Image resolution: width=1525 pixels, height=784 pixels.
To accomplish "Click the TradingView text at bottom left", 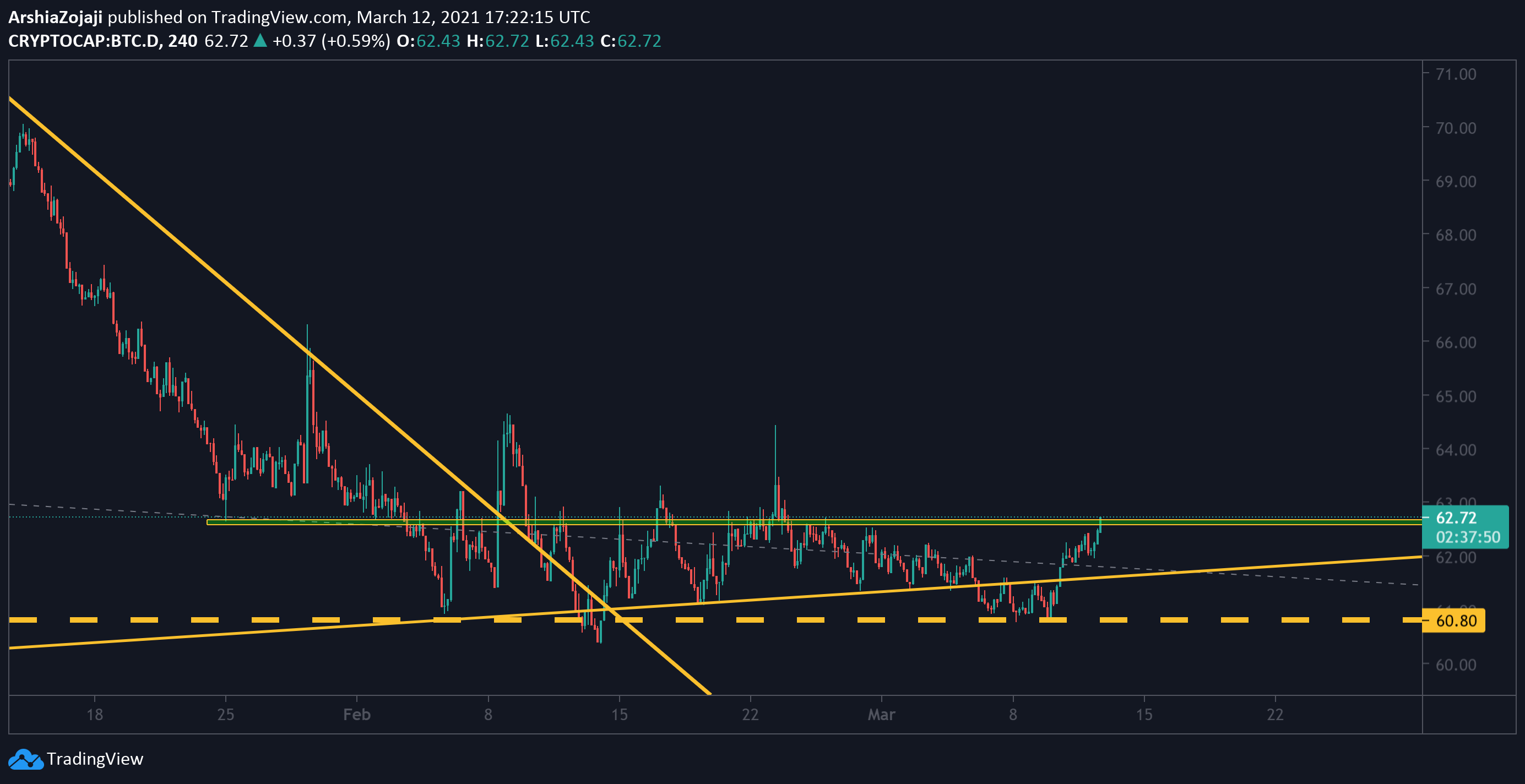I will 95,759.
